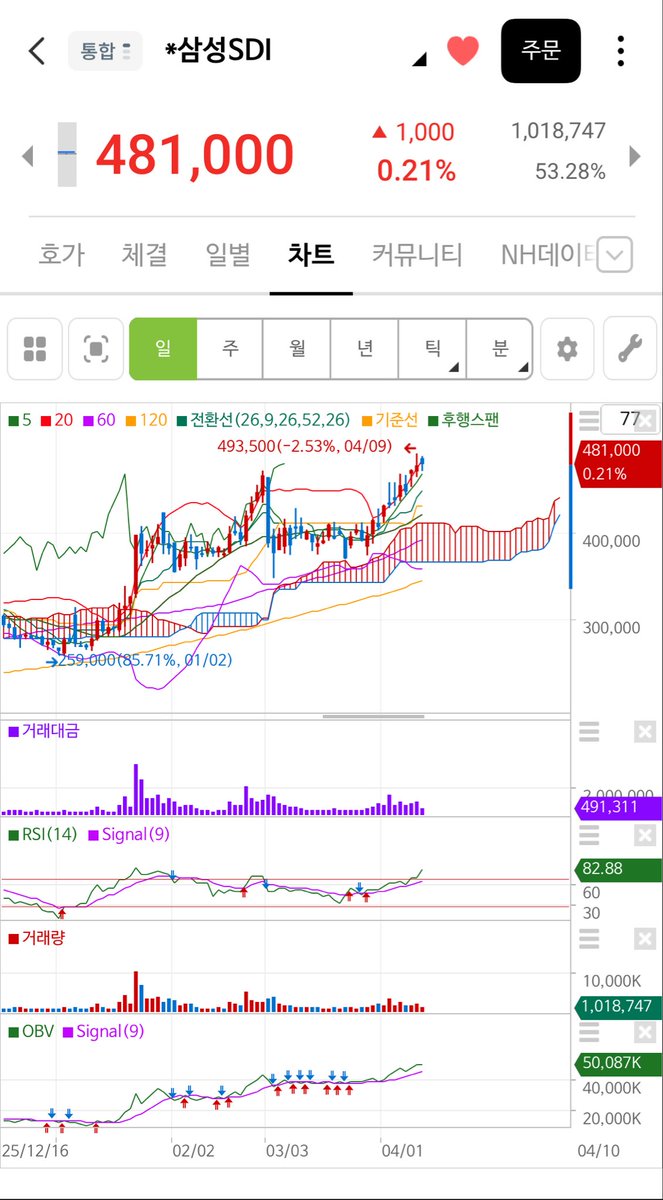Tap the chart capture focus icon
663x1200 pixels.
(x=95, y=349)
